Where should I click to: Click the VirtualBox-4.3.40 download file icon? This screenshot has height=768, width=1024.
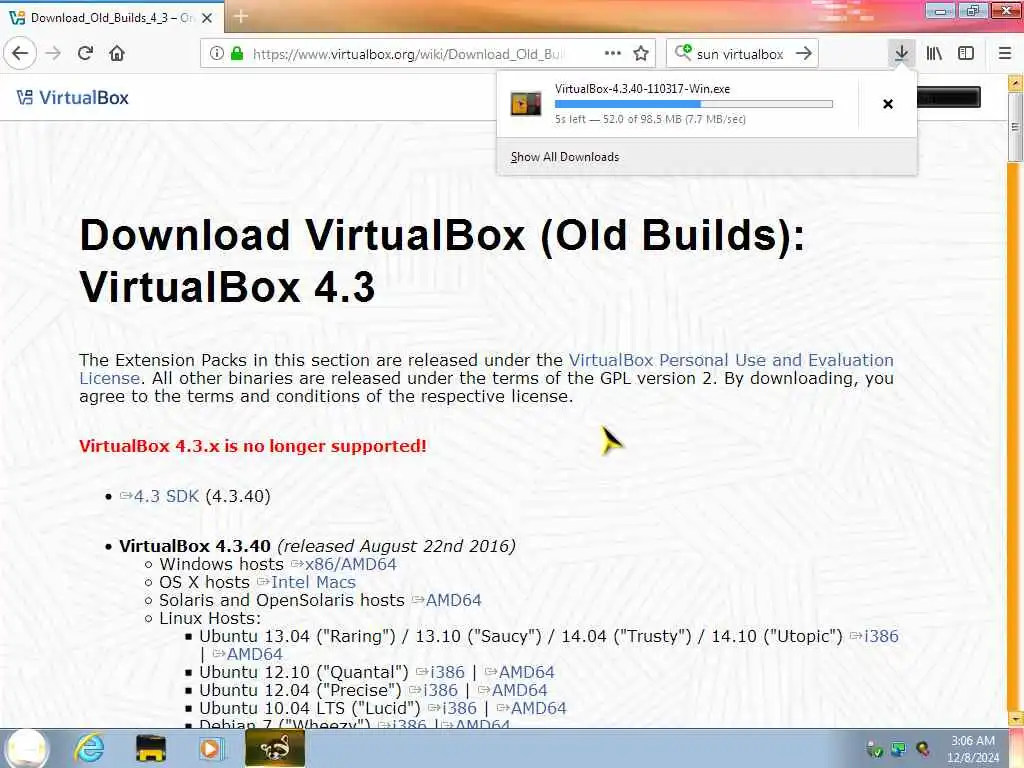526,104
